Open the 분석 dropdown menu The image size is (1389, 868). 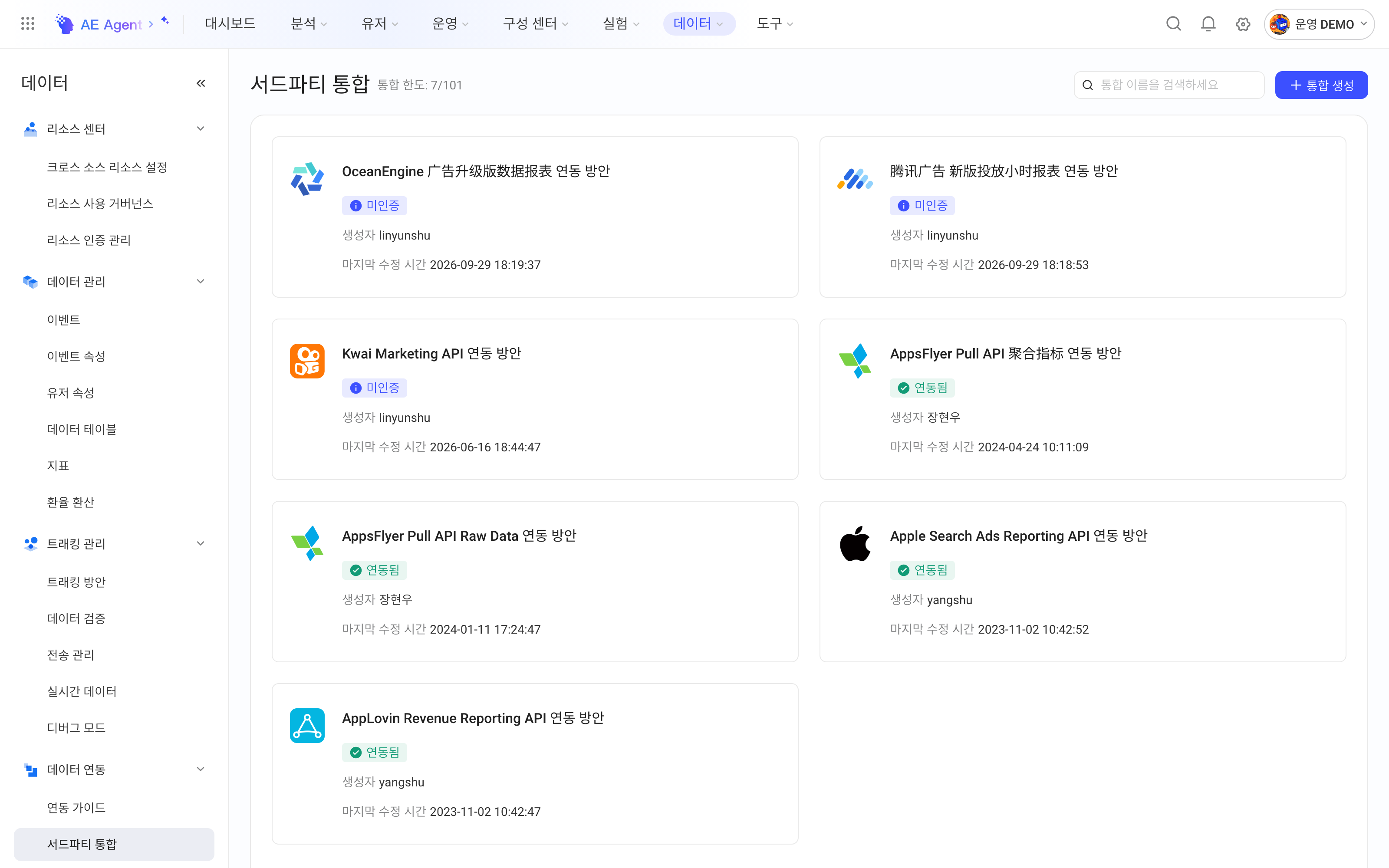point(309,23)
